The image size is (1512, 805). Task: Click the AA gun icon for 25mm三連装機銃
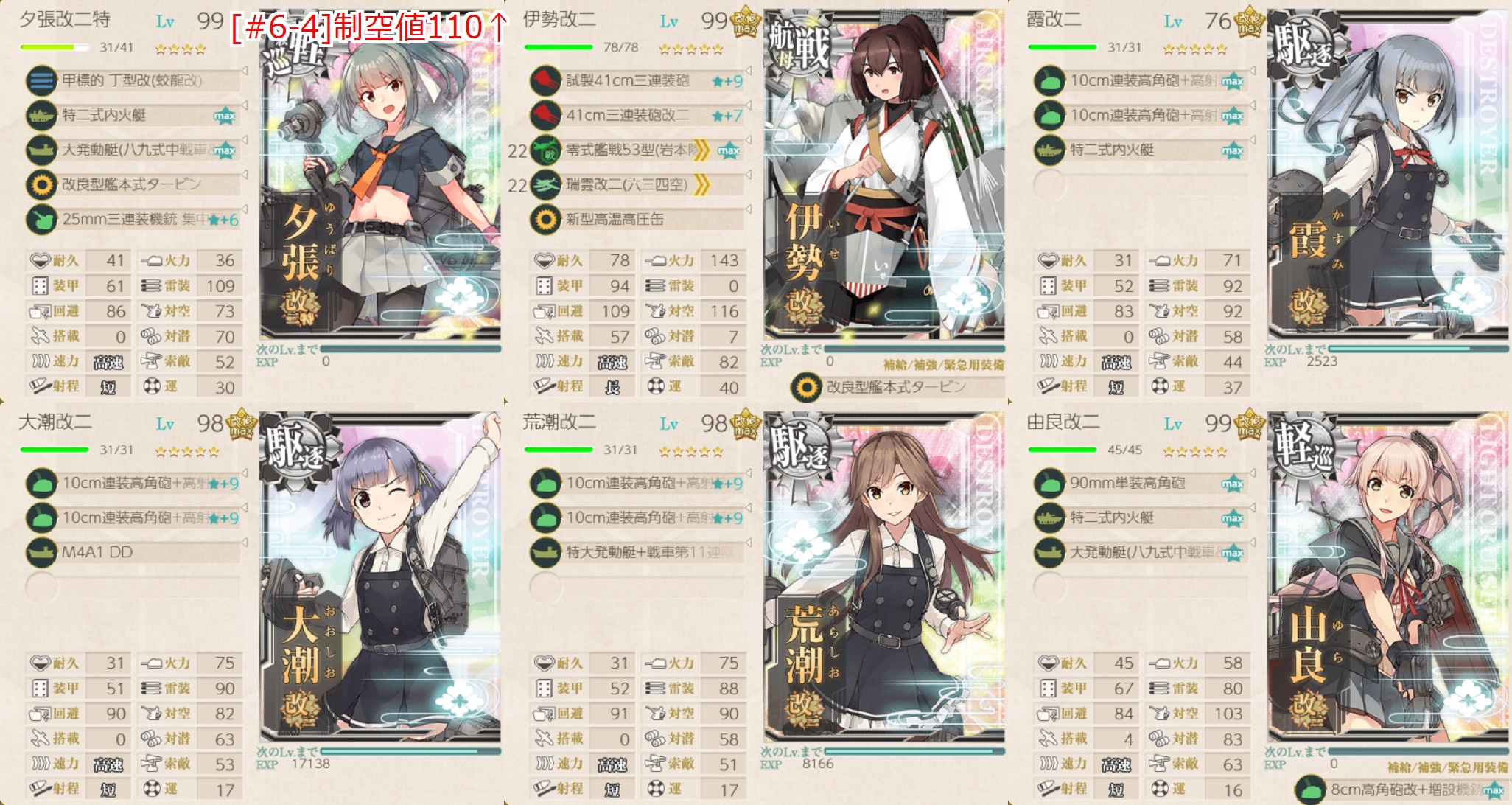pyautogui.click(x=41, y=220)
